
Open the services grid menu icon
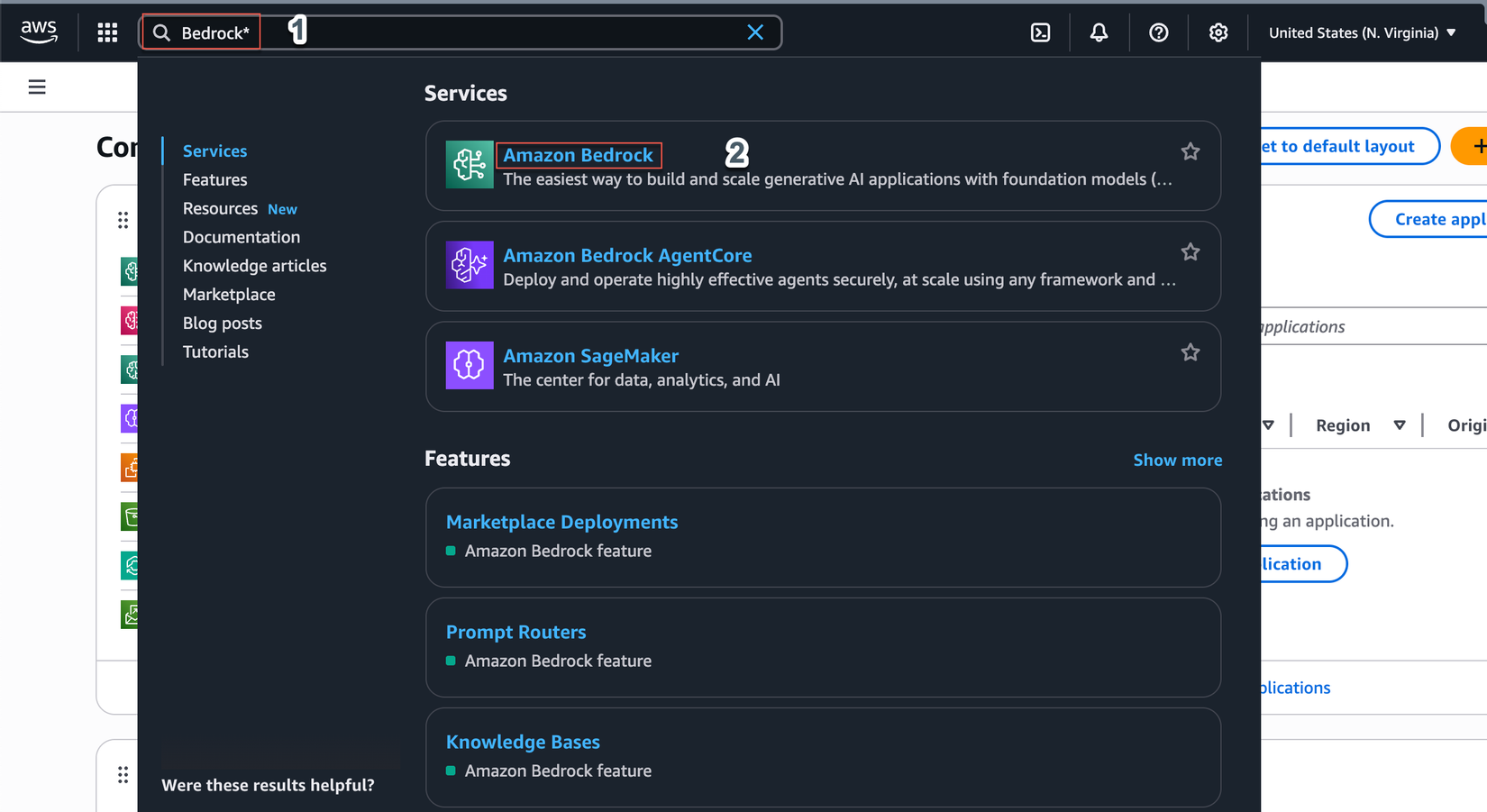(107, 32)
